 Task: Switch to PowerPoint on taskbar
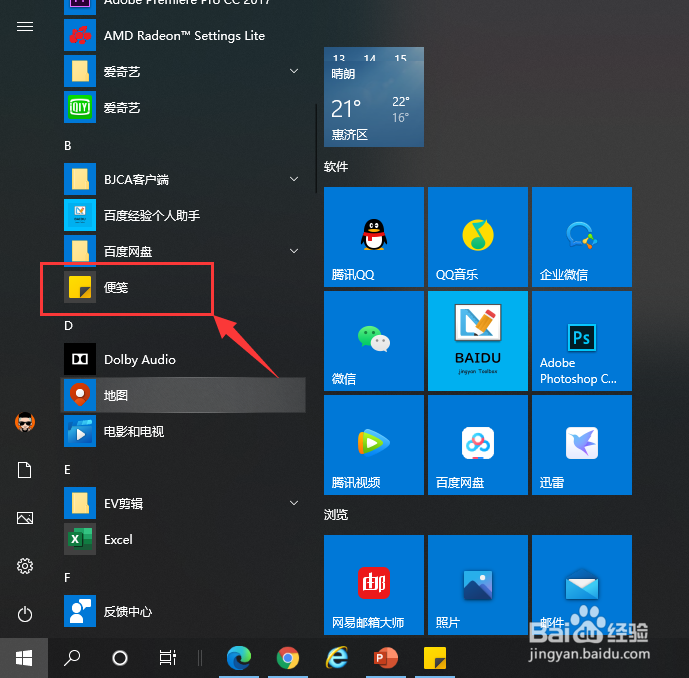[386, 658]
